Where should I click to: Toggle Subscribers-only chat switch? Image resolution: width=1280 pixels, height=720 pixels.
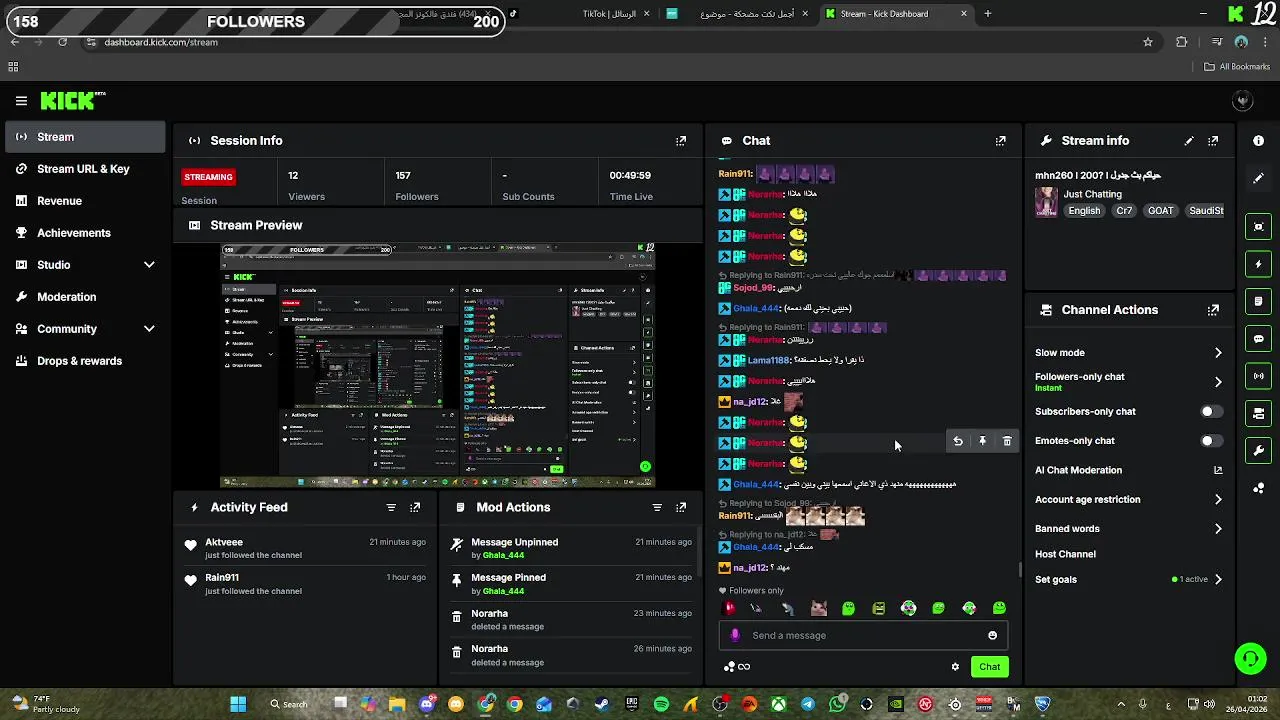pyautogui.click(x=1211, y=412)
